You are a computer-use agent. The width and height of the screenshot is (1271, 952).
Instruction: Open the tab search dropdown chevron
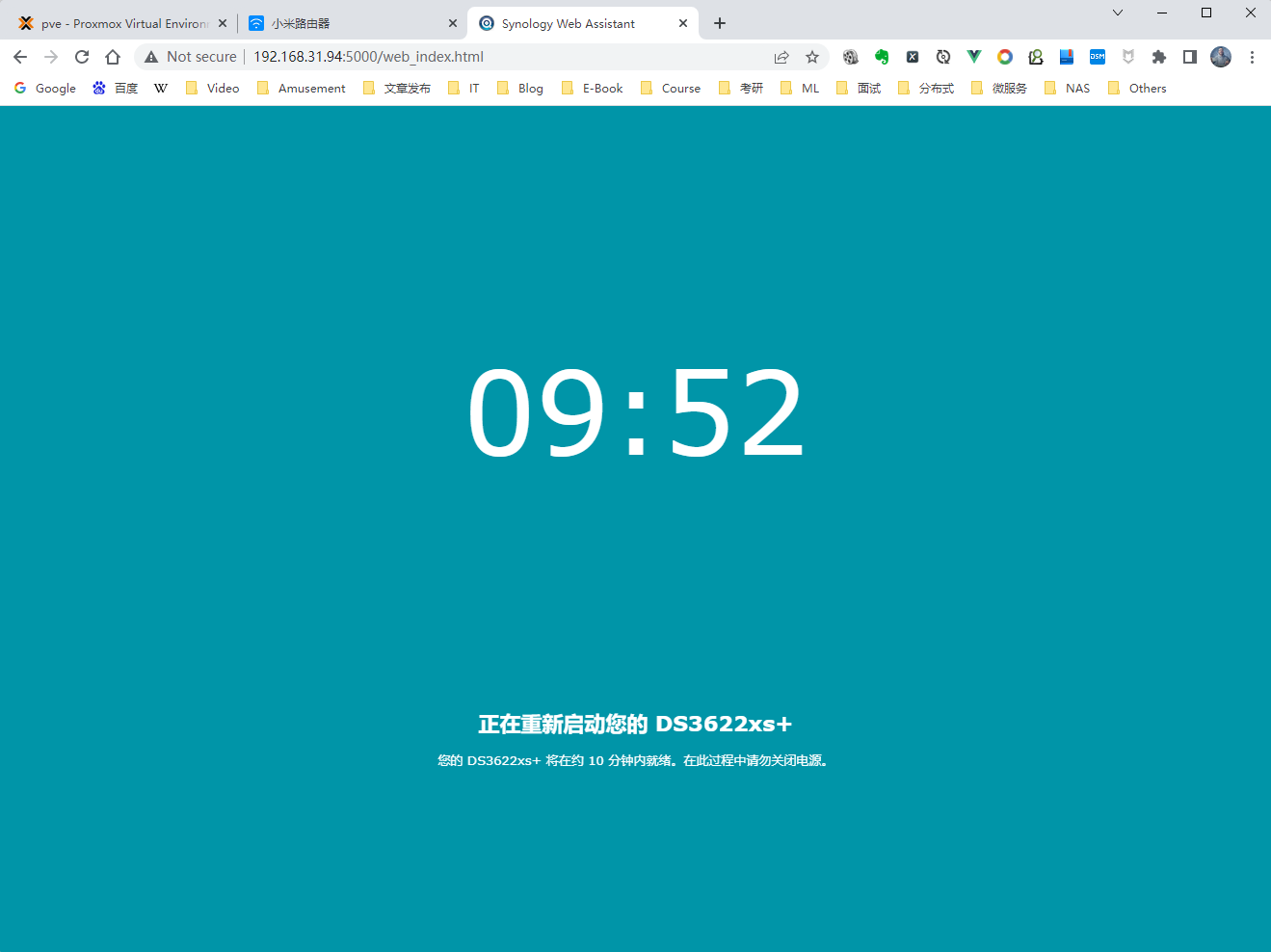(x=1118, y=13)
